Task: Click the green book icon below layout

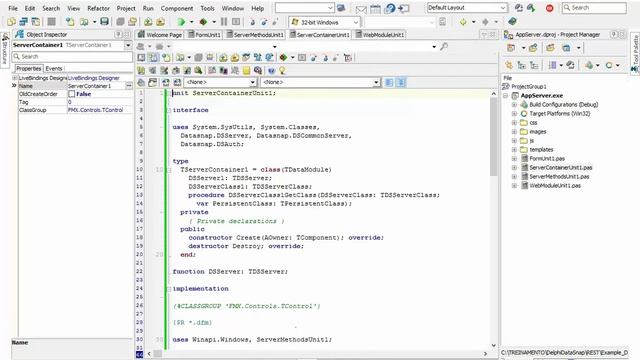Action: [512, 21]
